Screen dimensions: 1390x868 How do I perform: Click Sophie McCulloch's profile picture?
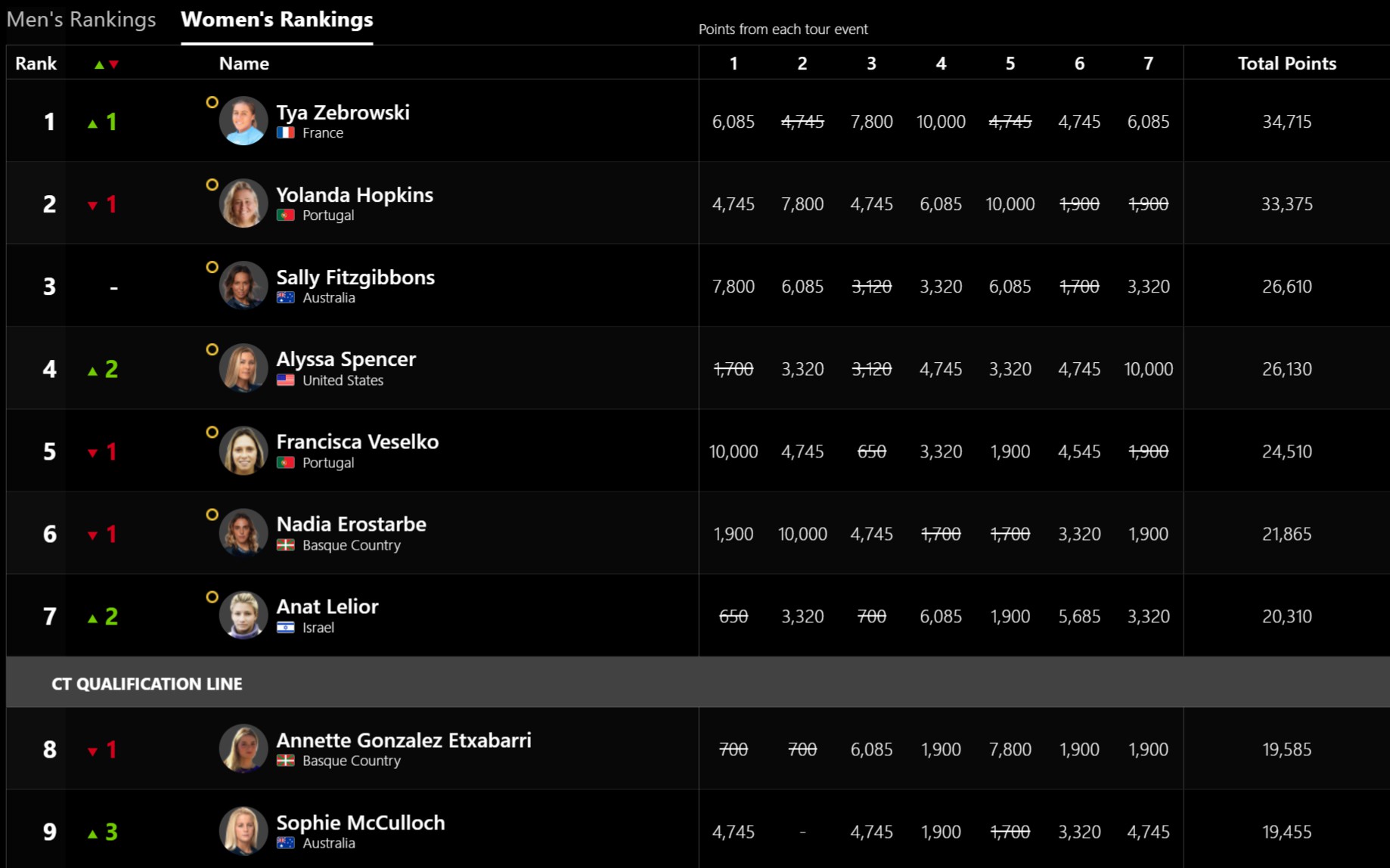[x=244, y=831]
